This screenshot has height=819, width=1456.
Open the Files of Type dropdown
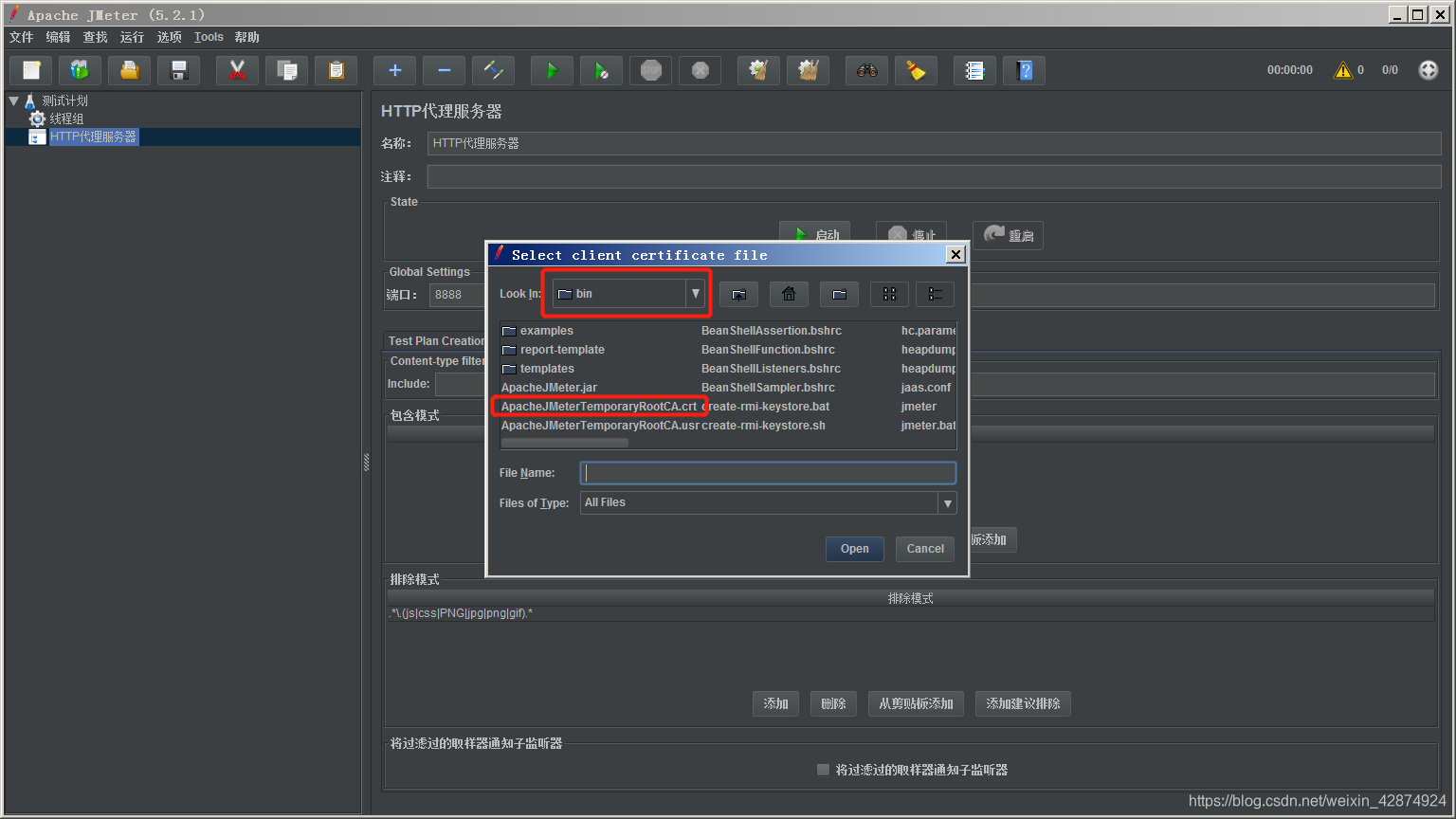click(947, 503)
